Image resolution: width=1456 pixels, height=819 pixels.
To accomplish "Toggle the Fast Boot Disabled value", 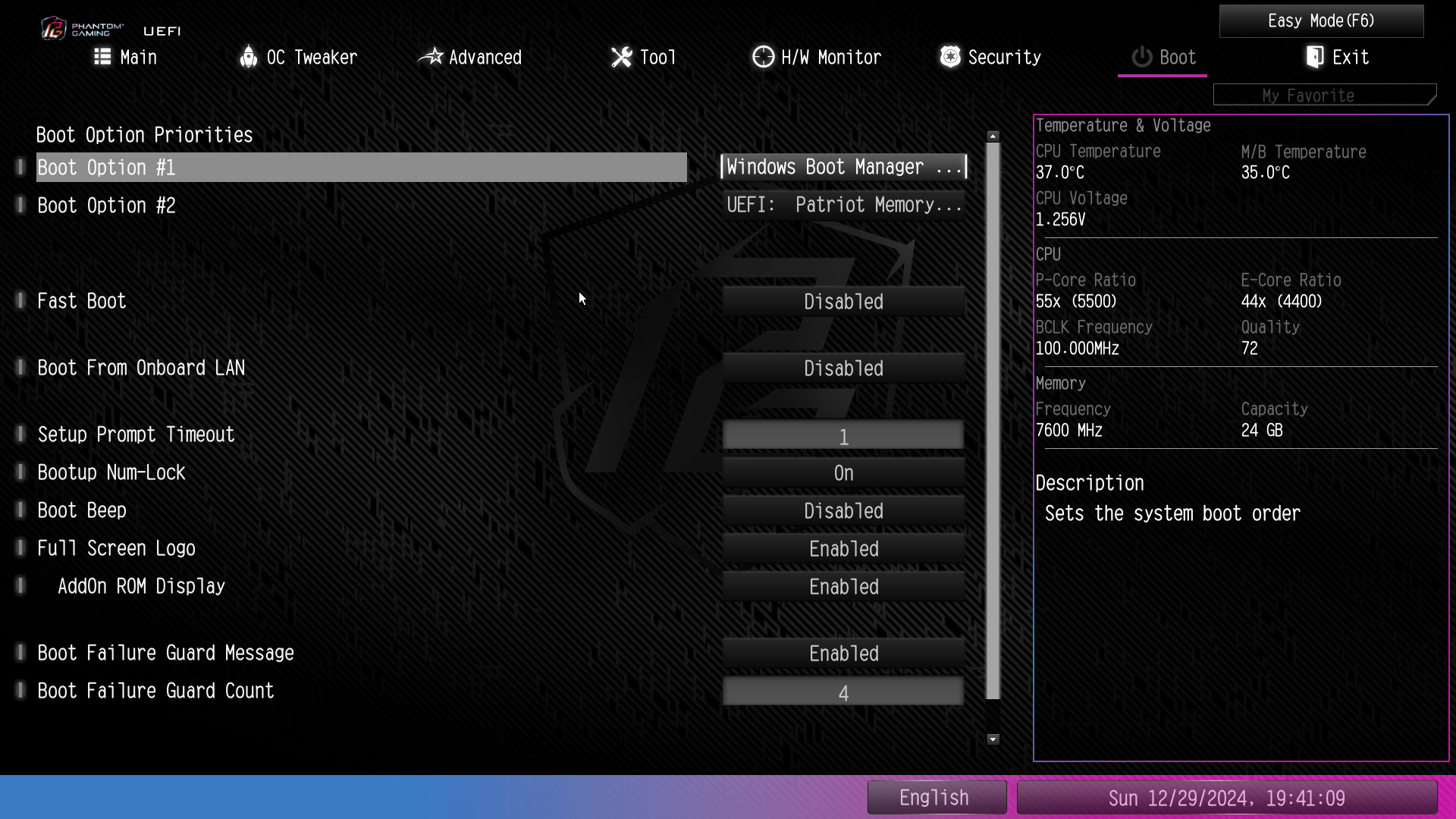I will pos(843,302).
